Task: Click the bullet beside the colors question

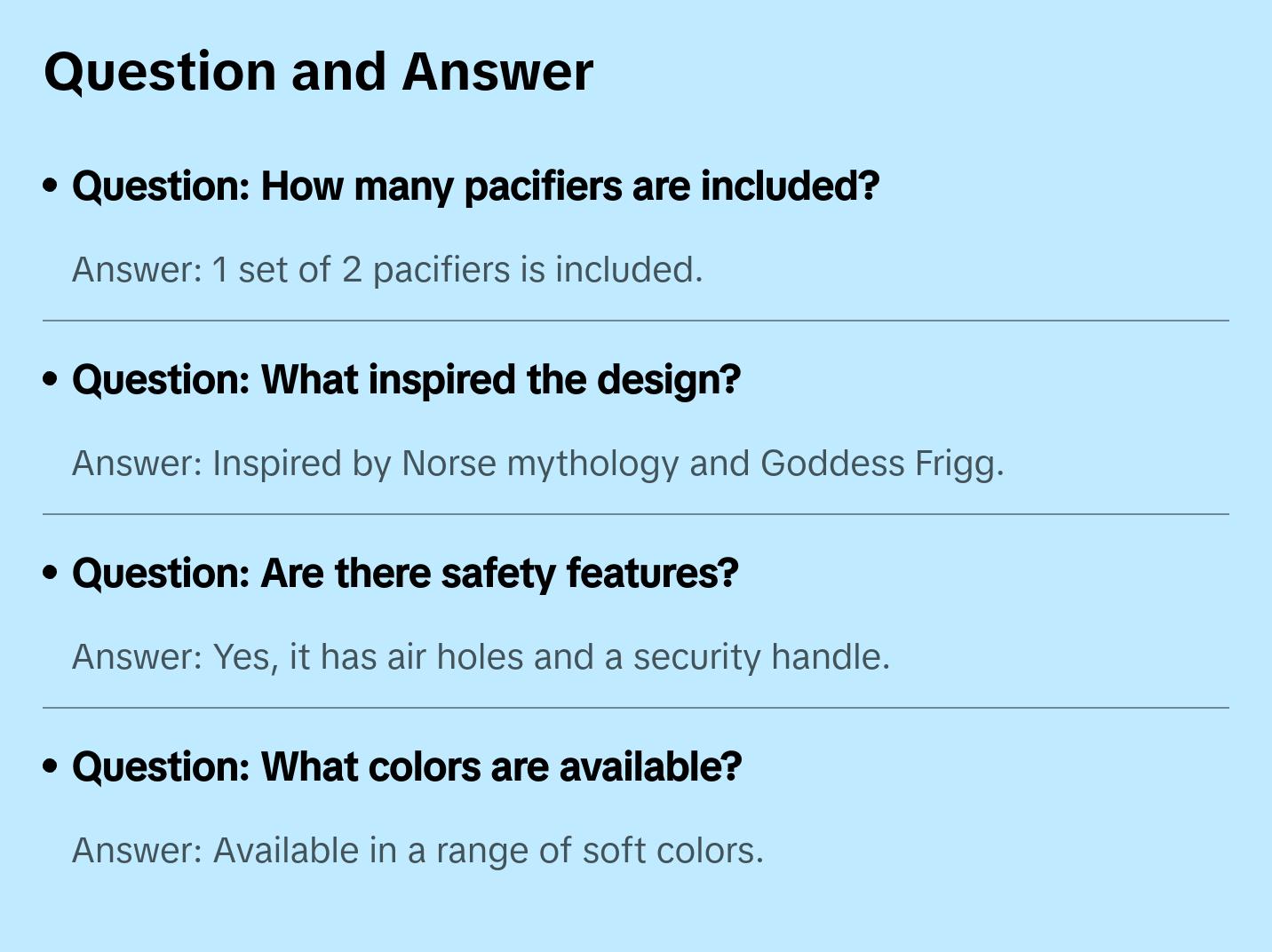Action: pos(51,767)
